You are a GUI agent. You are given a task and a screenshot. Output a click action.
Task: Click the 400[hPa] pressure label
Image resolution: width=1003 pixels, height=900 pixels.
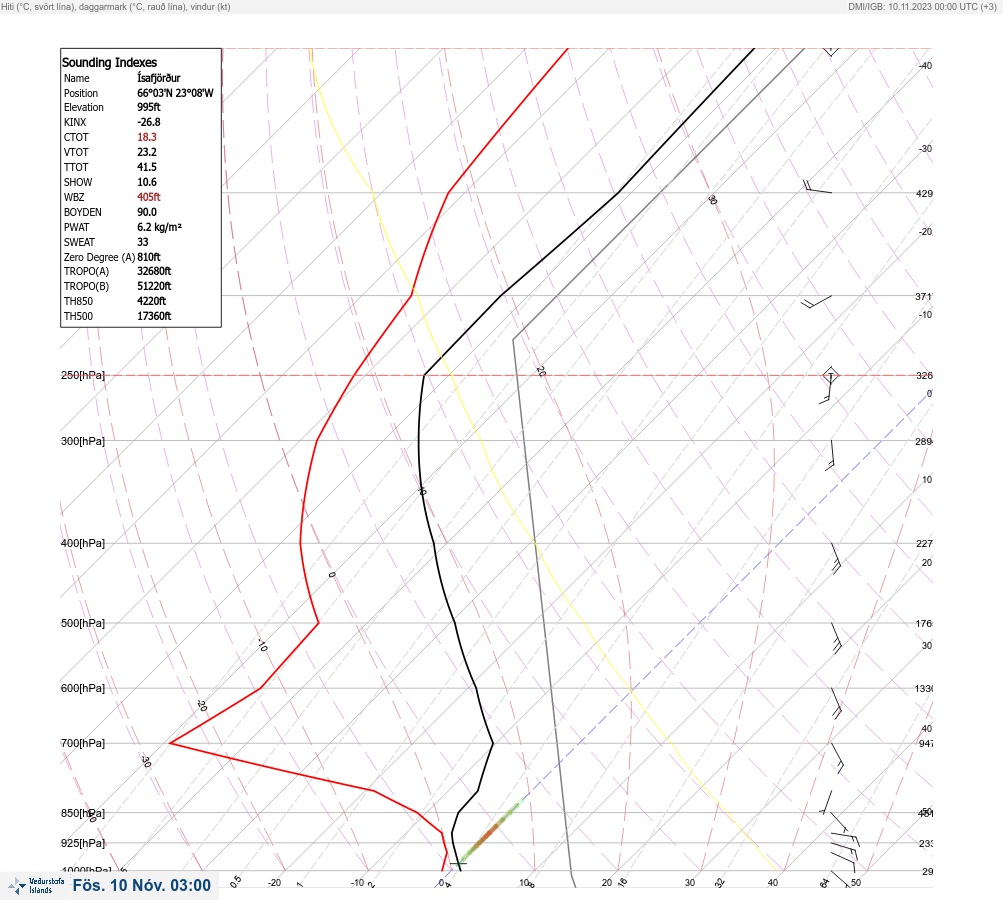tap(83, 543)
